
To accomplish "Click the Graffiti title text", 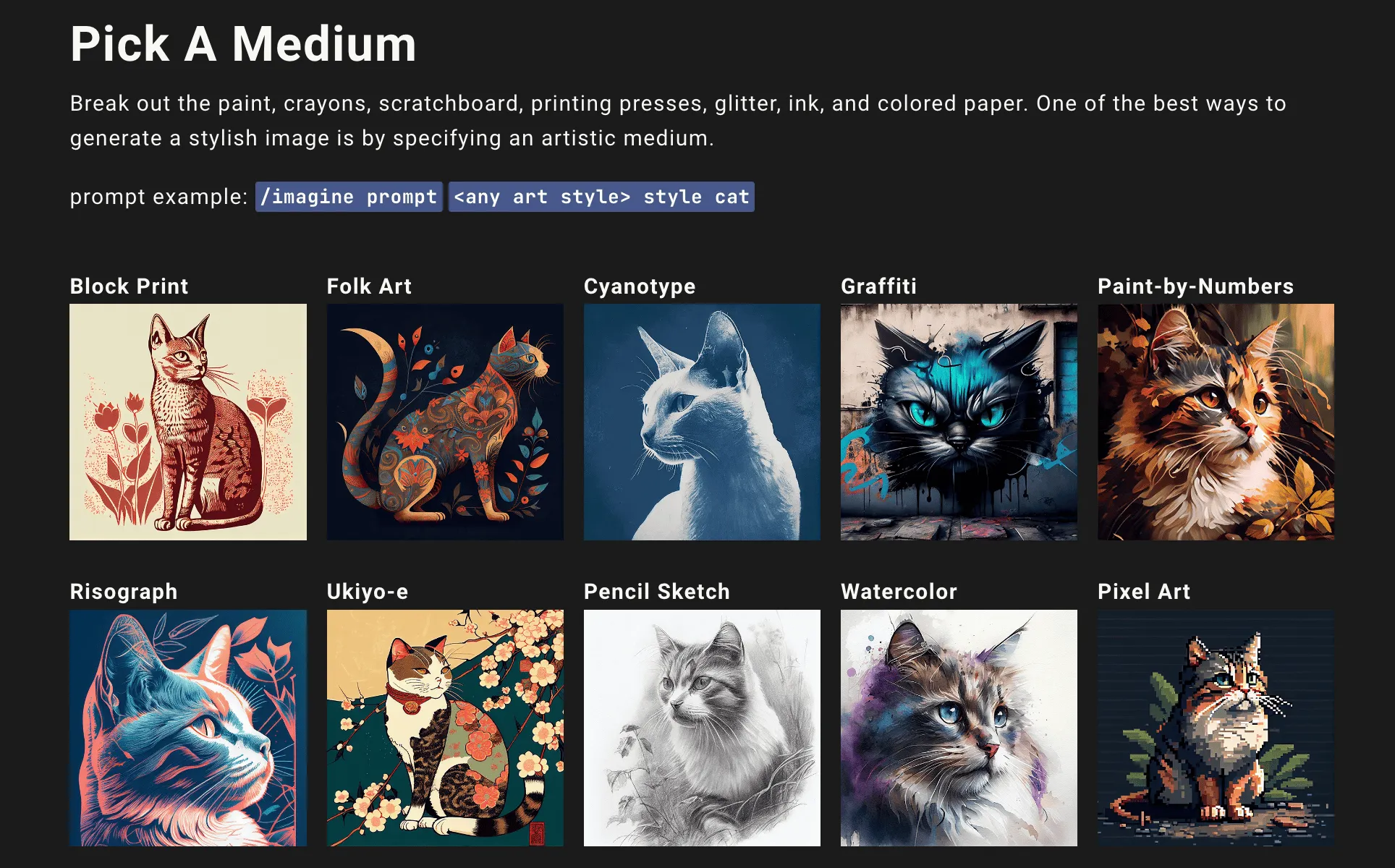I will point(878,286).
